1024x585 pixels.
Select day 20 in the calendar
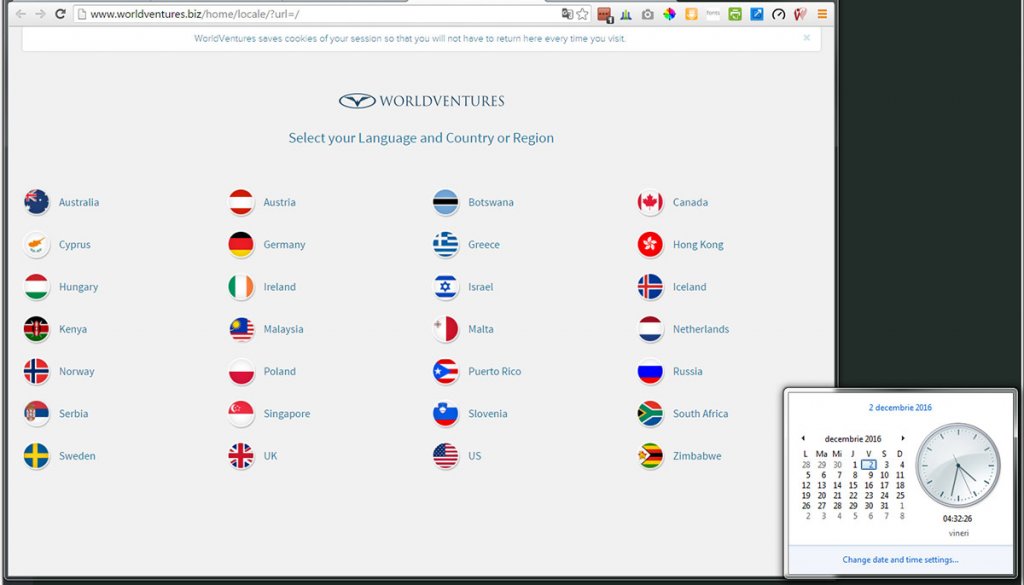tap(822, 496)
